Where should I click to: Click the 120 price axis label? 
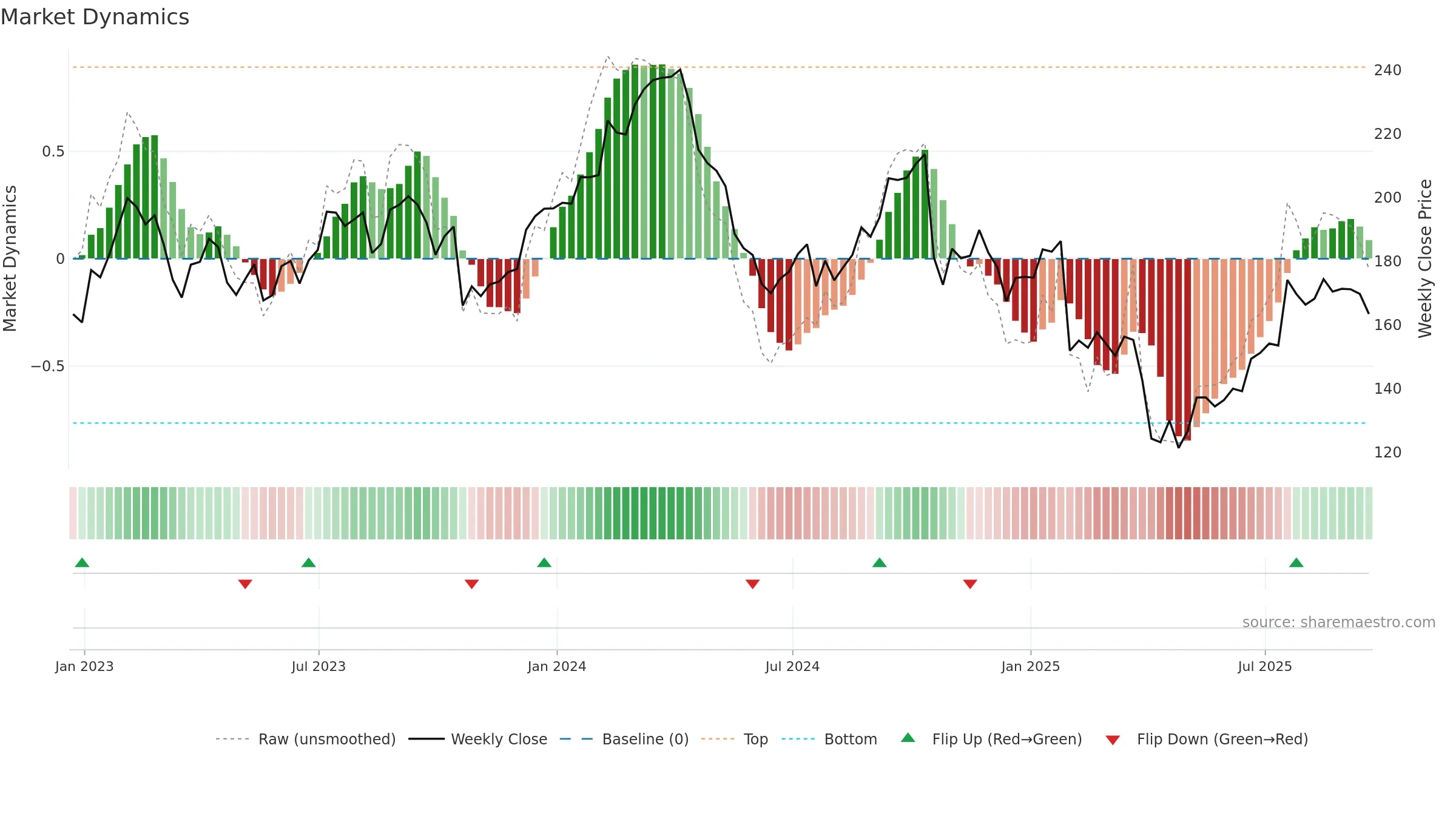1388,453
